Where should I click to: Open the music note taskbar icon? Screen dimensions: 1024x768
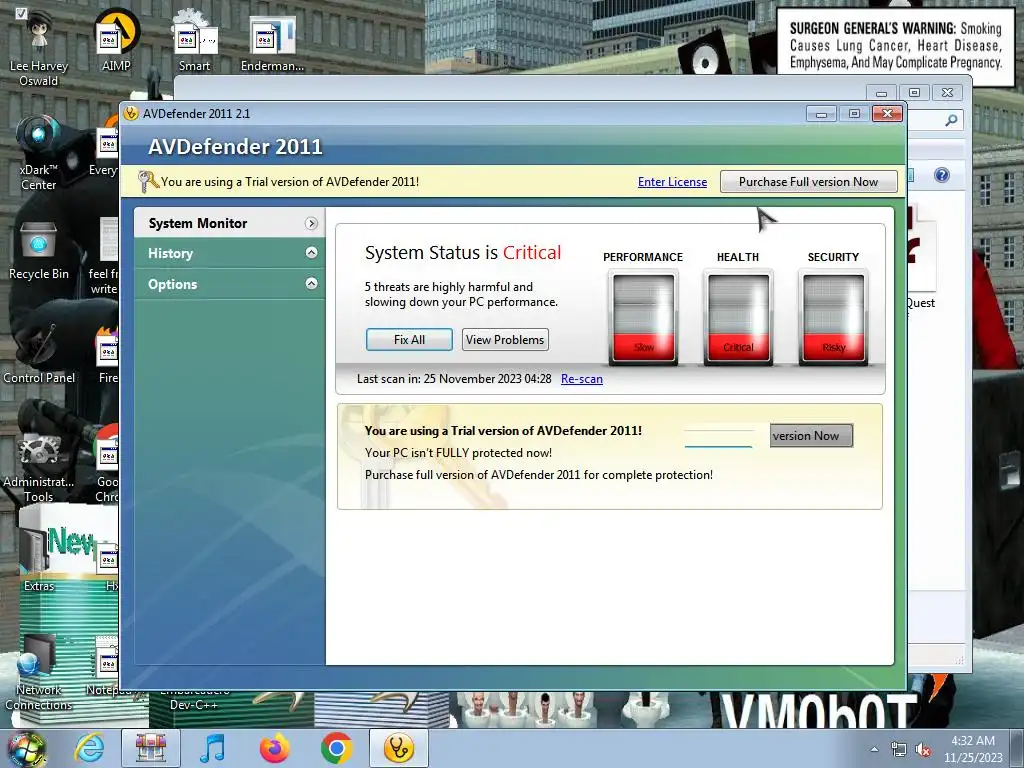point(212,748)
